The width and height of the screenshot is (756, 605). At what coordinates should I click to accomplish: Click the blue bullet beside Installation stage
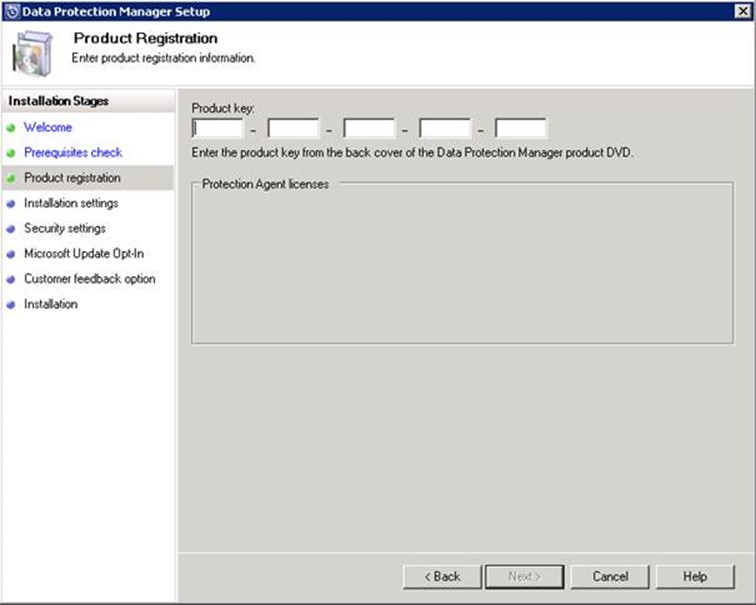click(11, 305)
